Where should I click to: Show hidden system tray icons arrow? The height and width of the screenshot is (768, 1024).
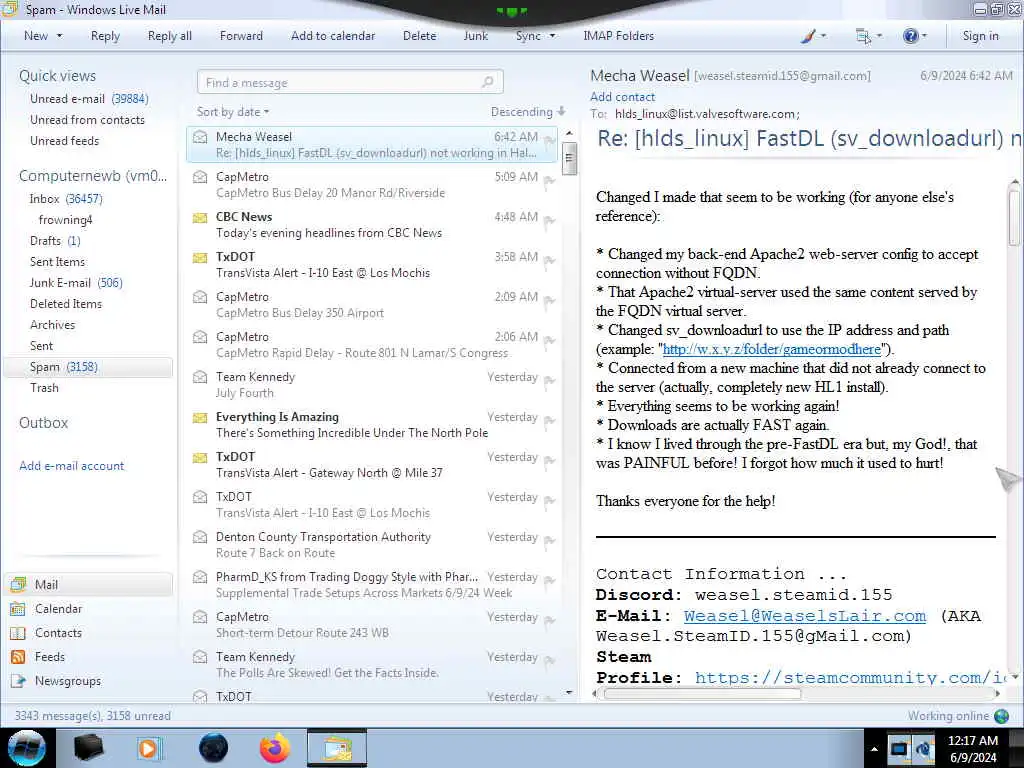(x=874, y=749)
